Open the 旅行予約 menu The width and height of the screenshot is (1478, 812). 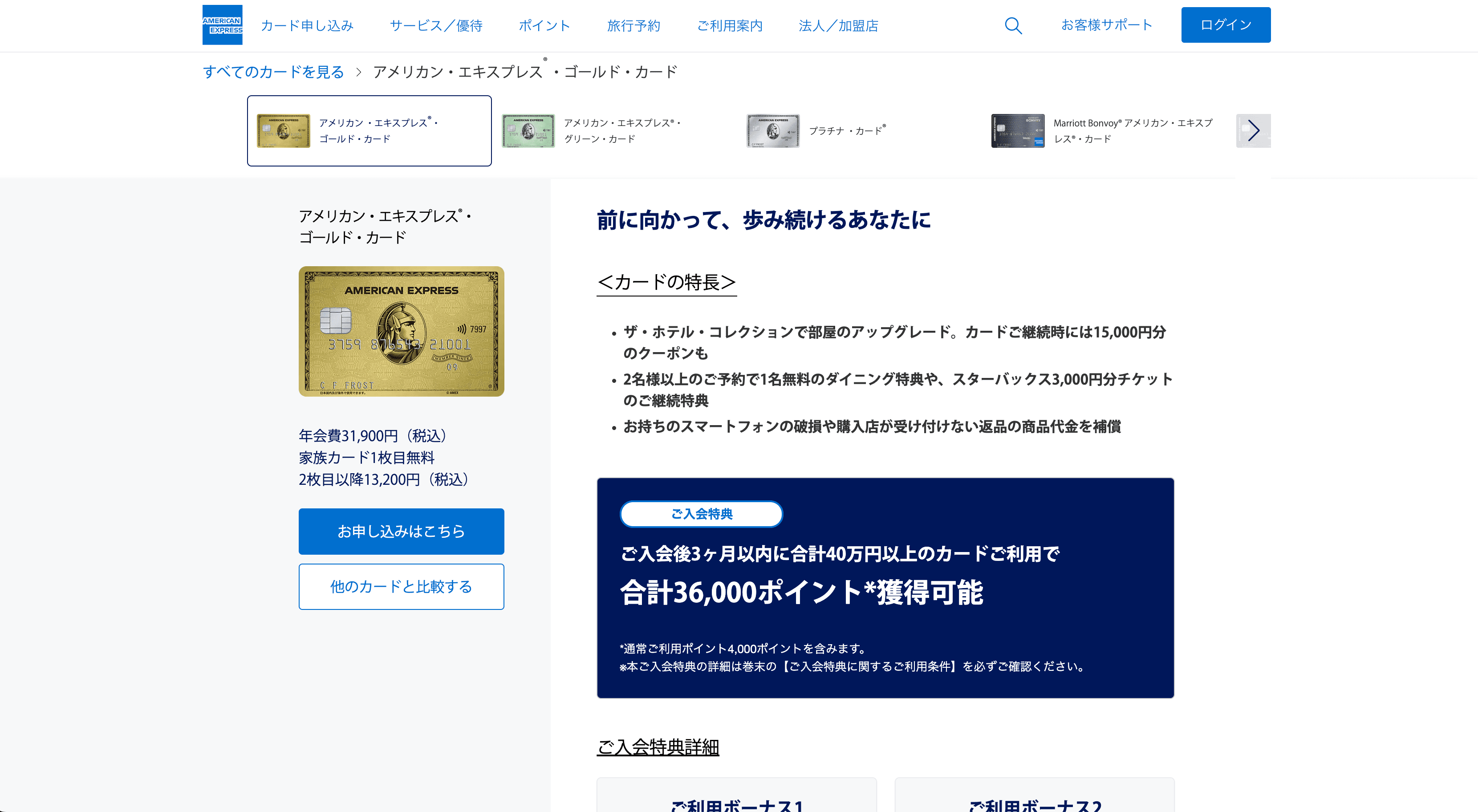point(633,25)
